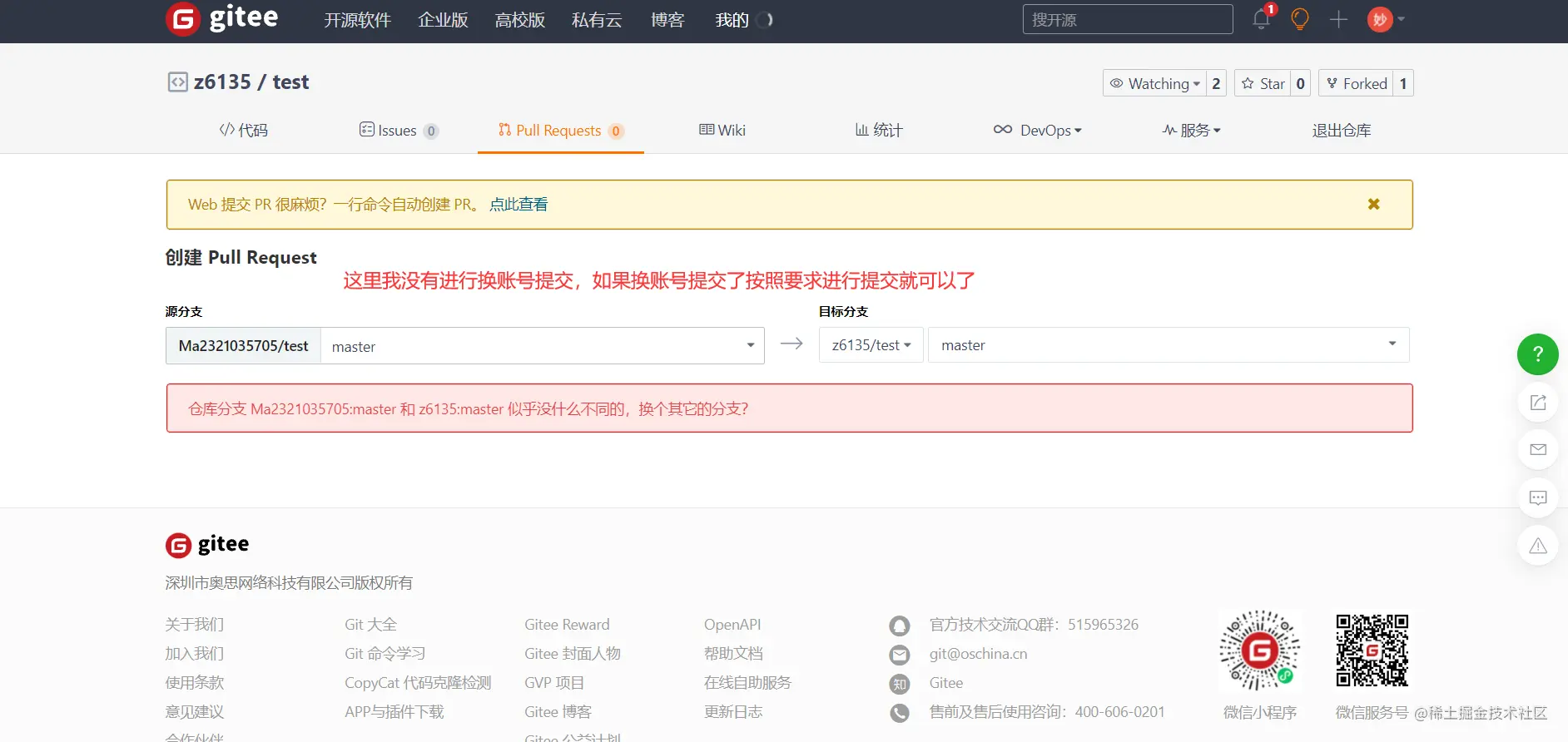Select the Pull Requests tab
The image size is (1568, 742).
(561, 131)
